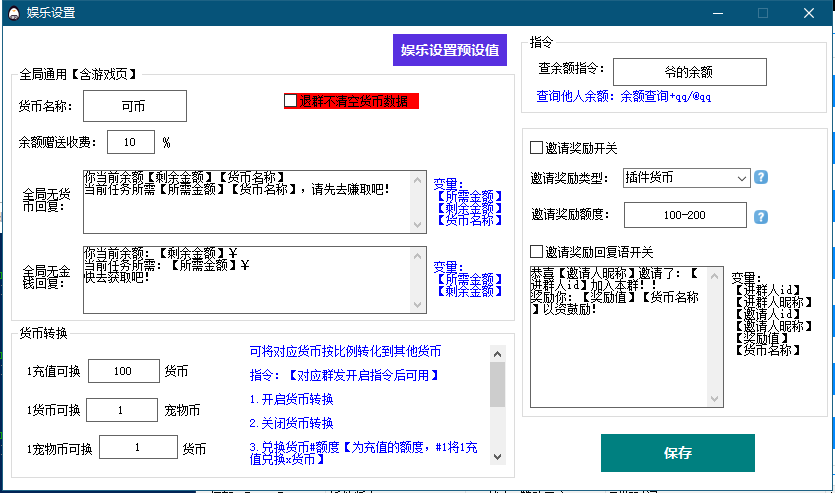
Task: Click down arrow of invite reply scrollbar
Action: pyautogui.click(x=715, y=398)
